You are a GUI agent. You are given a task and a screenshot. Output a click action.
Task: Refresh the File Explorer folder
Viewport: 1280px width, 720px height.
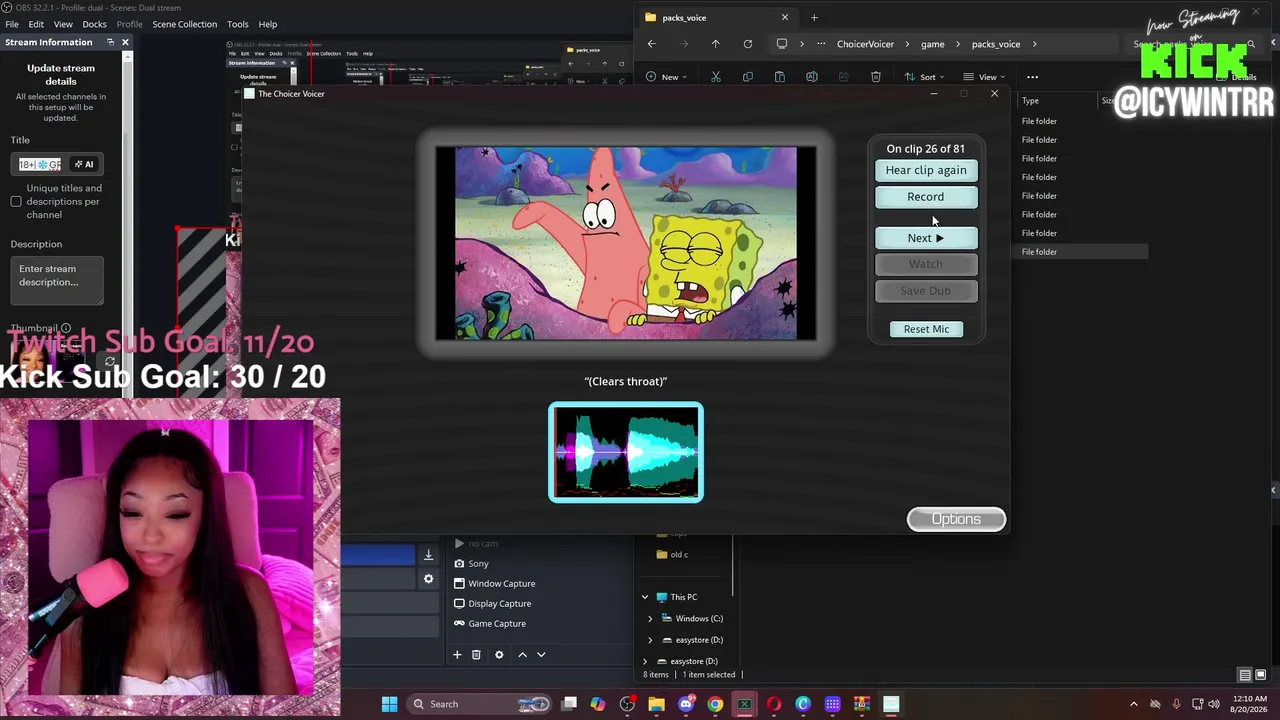tap(747, 44)
